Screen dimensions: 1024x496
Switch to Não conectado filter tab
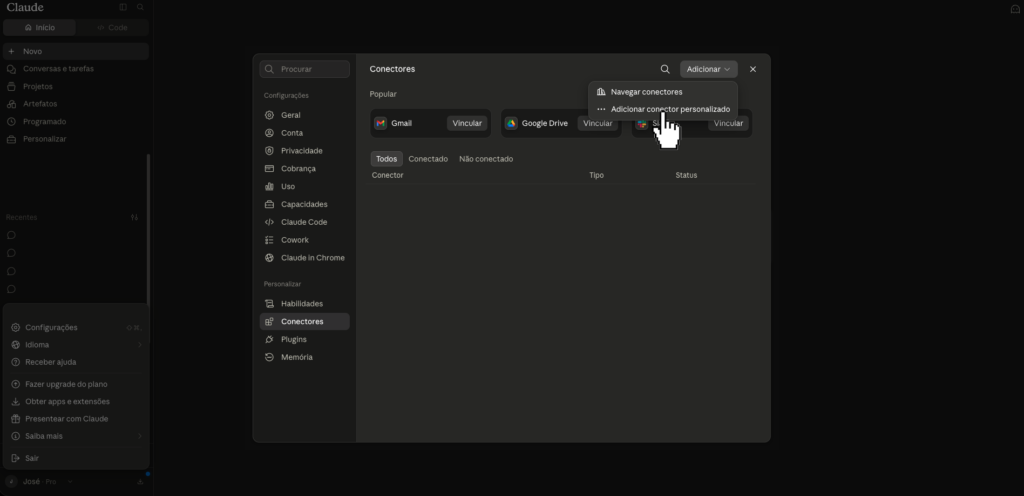tap(486, 159)
